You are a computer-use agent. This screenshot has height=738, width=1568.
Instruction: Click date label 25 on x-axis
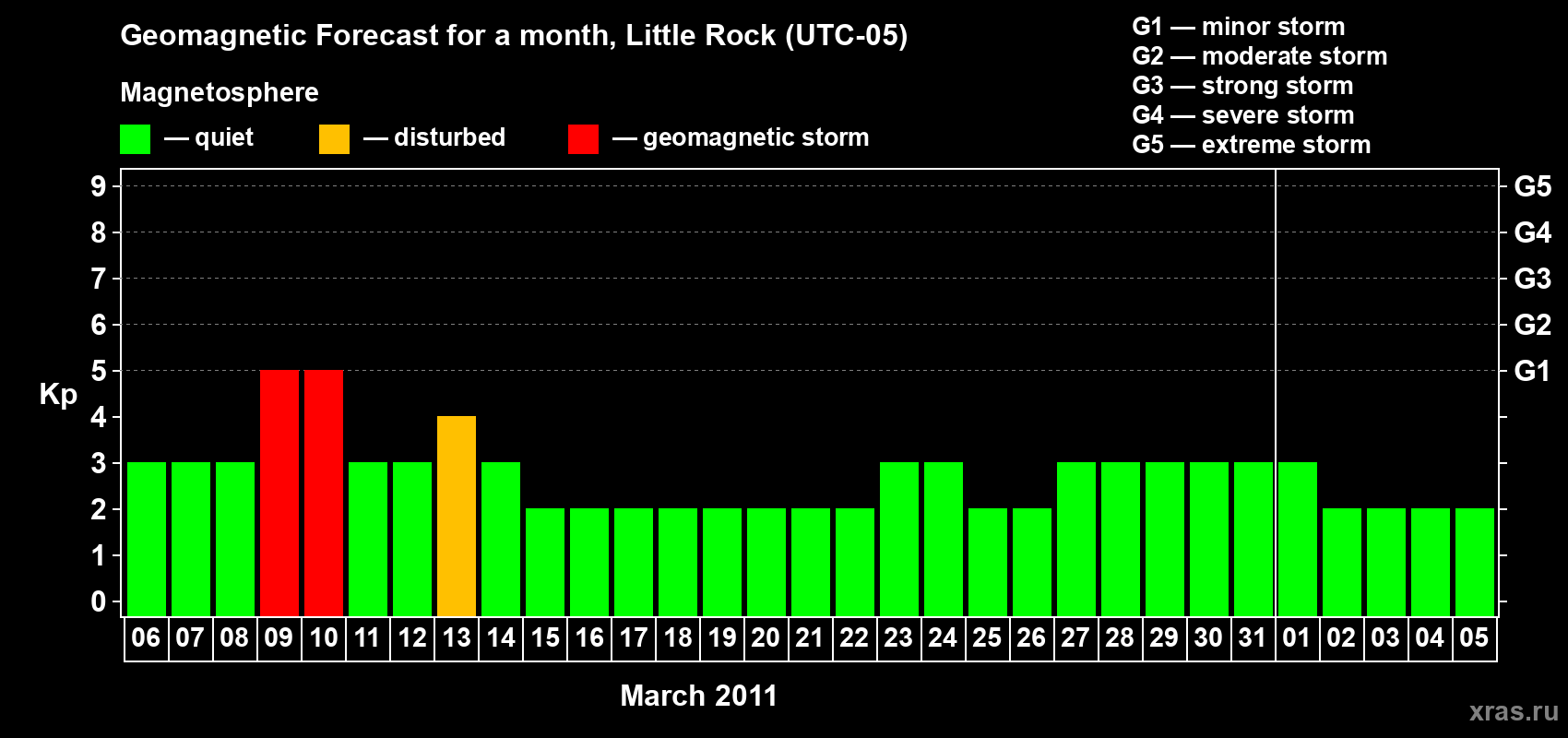(987, 637)
